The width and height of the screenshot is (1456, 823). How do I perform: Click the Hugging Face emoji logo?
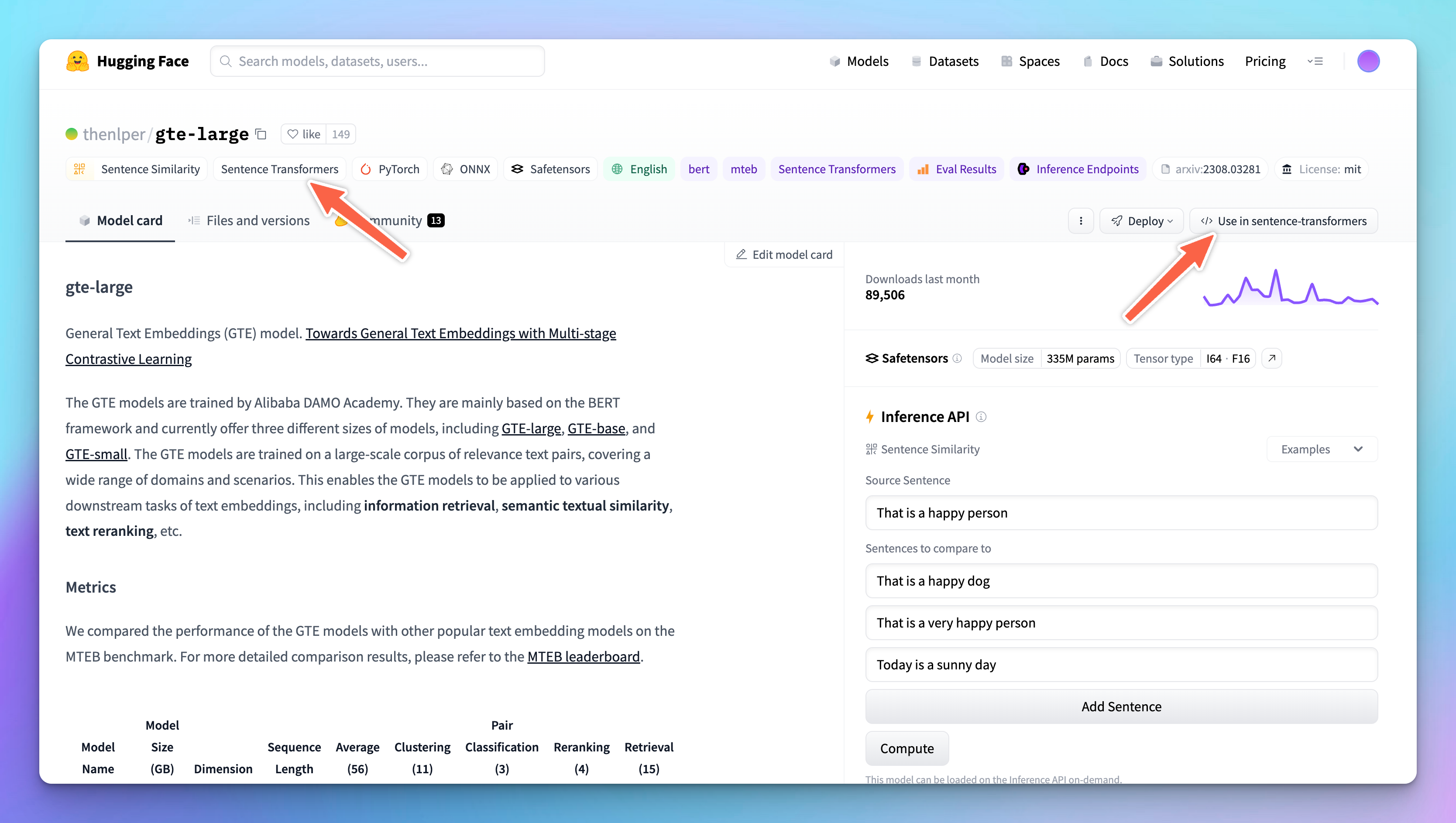coord(77,61)
